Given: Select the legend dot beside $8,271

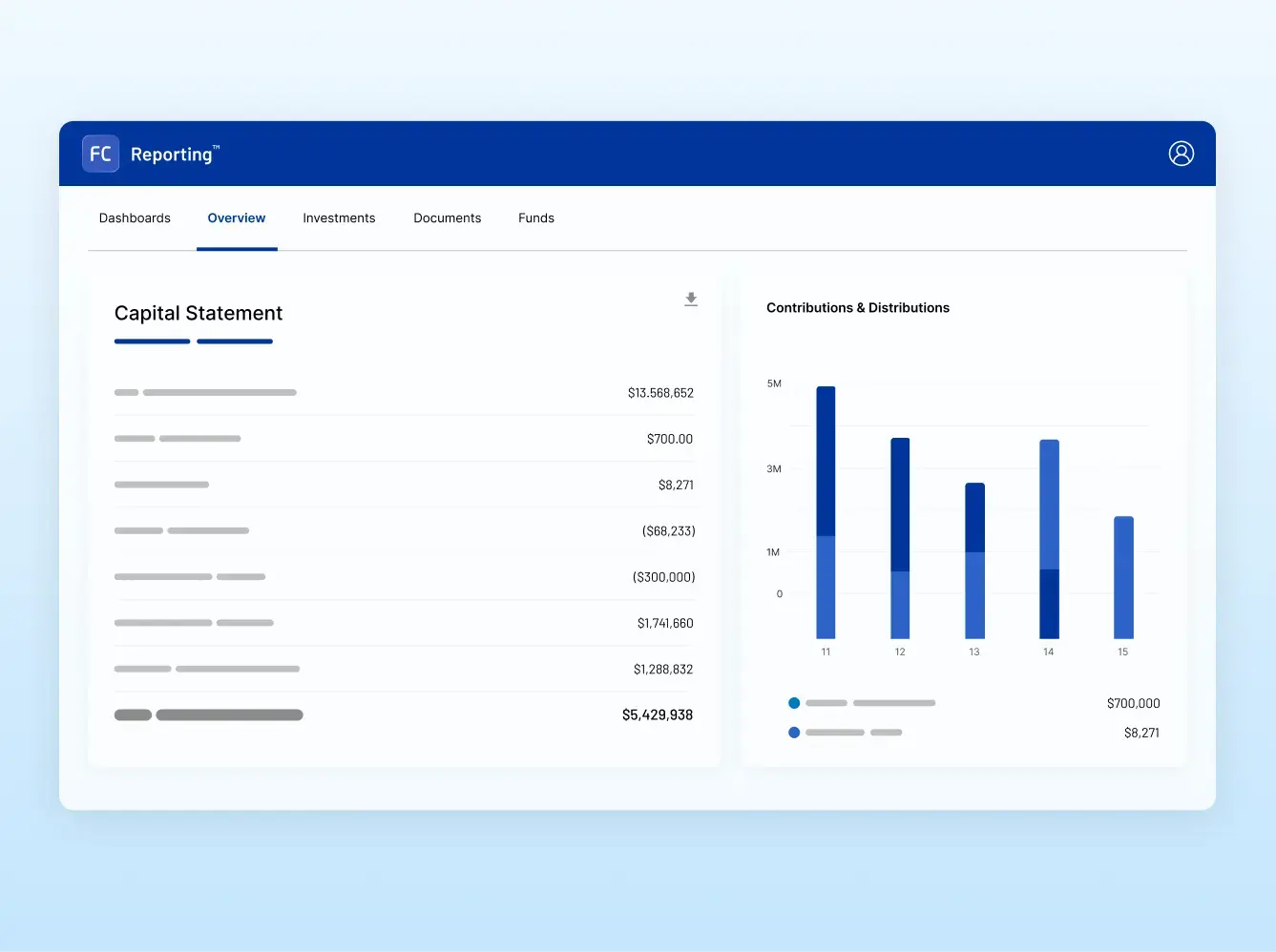Looking at the screenshot, I should [x=793, y=733].
